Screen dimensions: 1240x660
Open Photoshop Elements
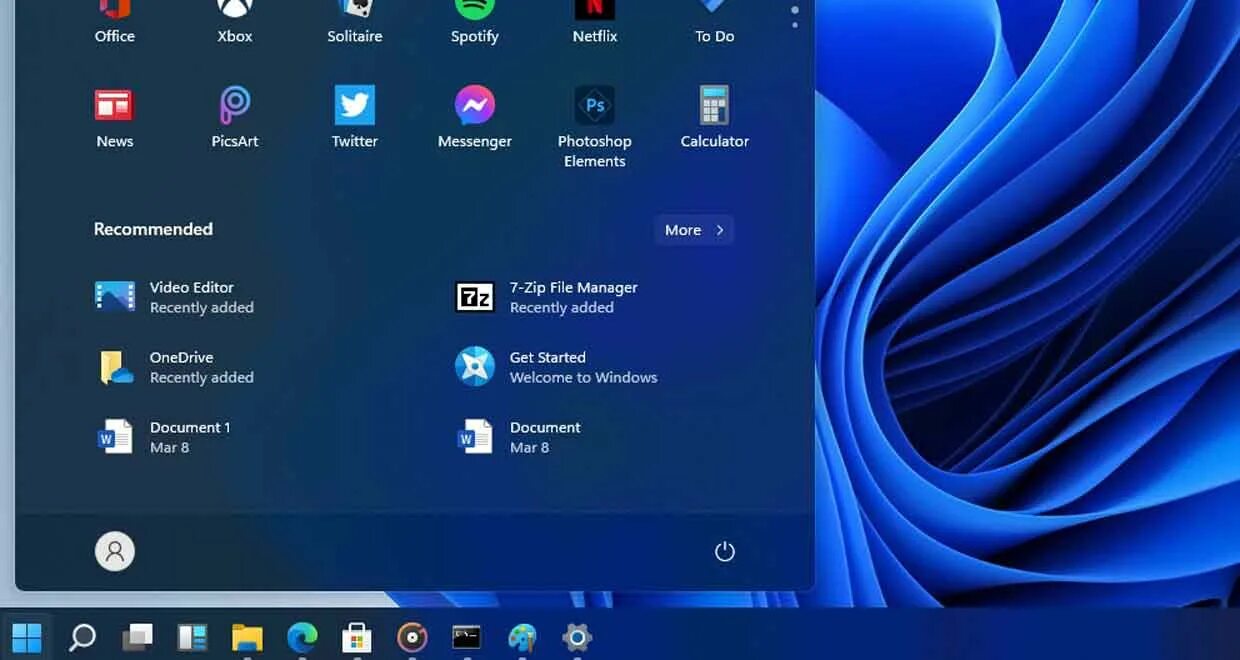pyautogui.click(x=595, y=127)
